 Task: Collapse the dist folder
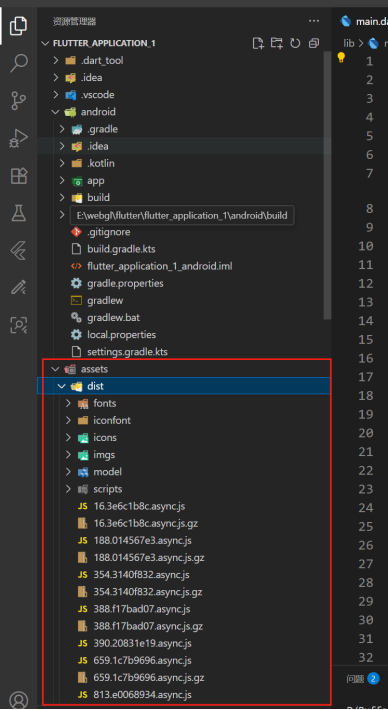point(62,386)
